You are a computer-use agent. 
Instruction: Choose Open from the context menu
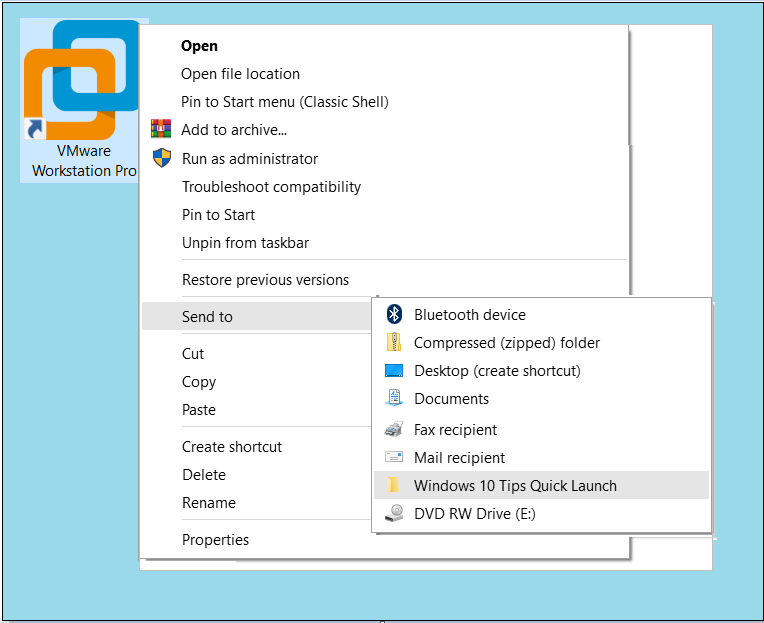[x=384, y=46]
